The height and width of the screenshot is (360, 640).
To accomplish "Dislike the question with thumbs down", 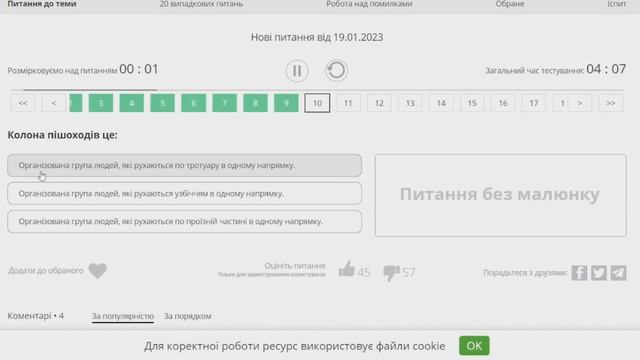I will point(391,273).
